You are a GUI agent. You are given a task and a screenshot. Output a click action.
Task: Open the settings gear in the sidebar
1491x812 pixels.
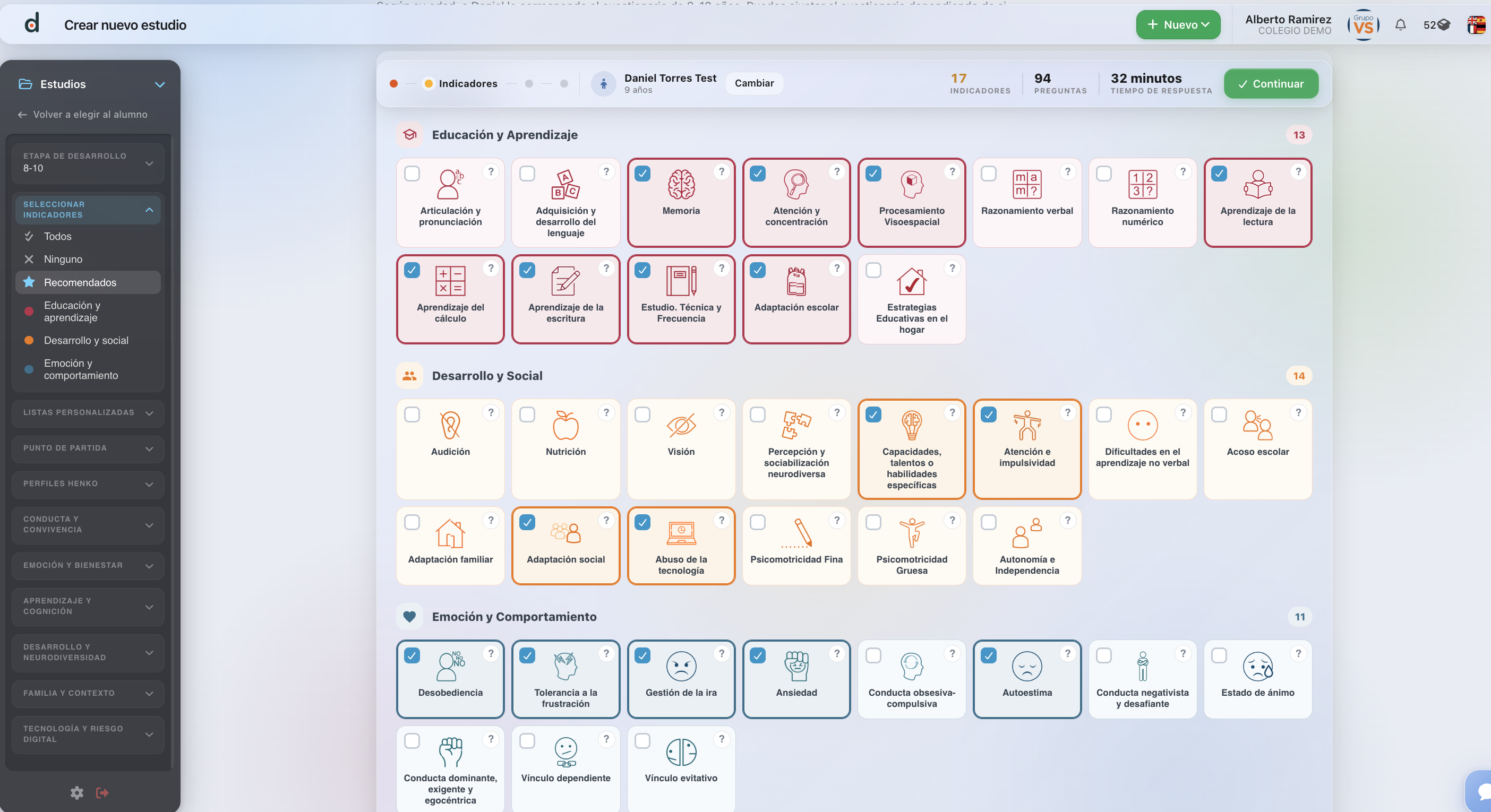click(77, 792)
